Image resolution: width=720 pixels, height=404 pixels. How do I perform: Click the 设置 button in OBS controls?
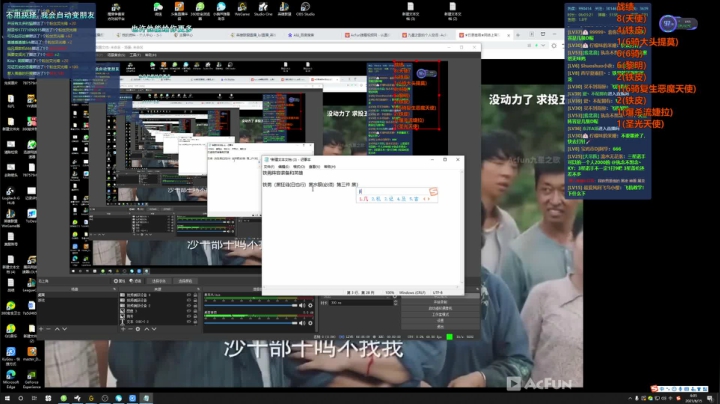(x=440, y=320)
